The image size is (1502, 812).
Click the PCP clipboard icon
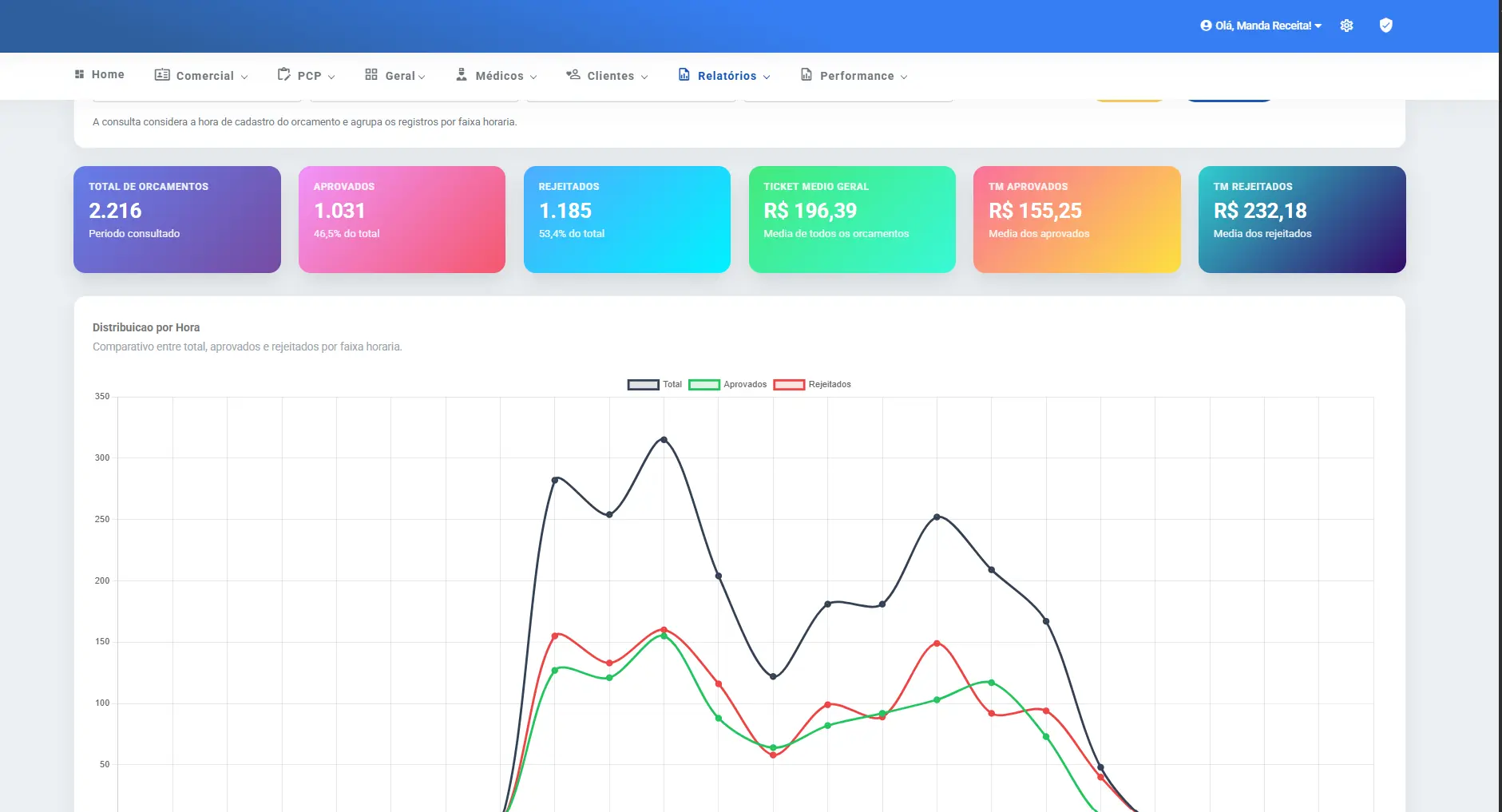(283, 74)
